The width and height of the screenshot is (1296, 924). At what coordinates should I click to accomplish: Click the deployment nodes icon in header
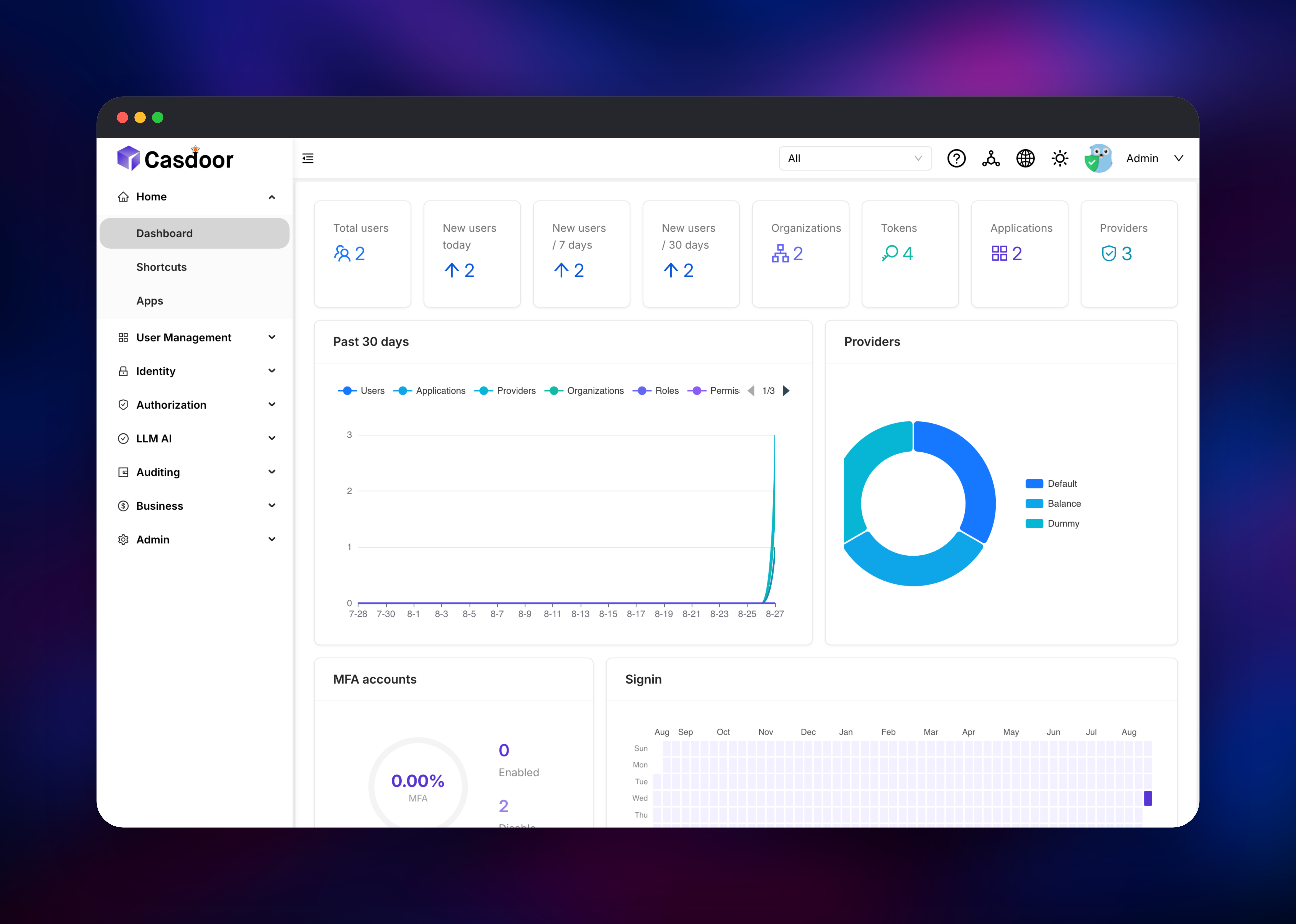(991, 158)
